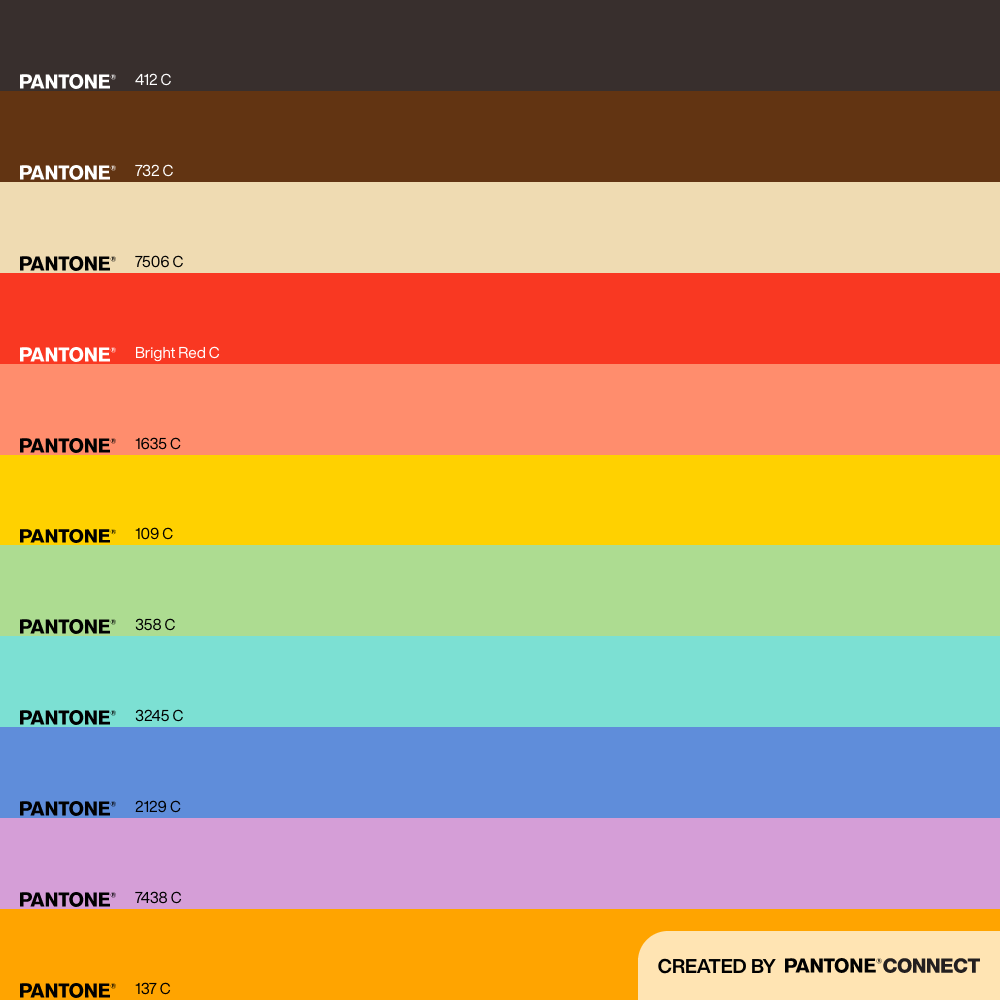Click the '1635 C' color code text
The height and width of the screenshot is (1000, 1000).
pyautogui.click(x=158, y=444)
